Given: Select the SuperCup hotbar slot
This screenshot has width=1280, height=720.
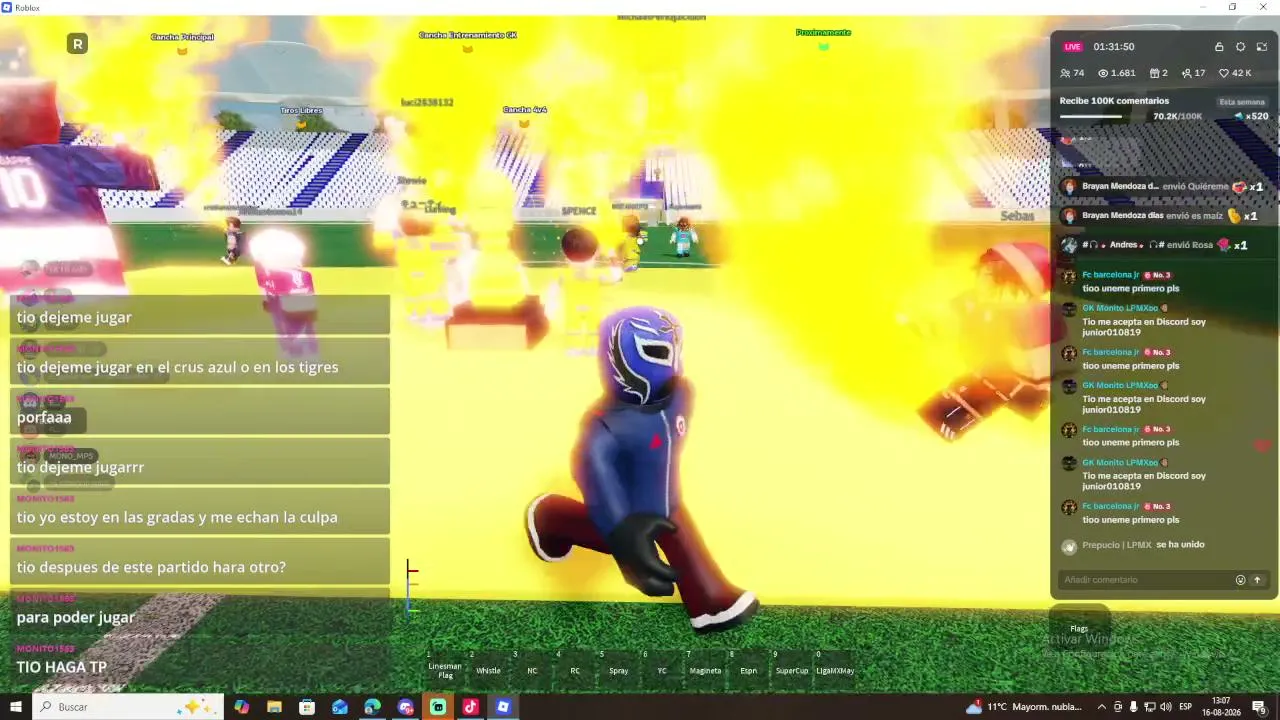Looking at the screenshot, I should tap(792, 668).
